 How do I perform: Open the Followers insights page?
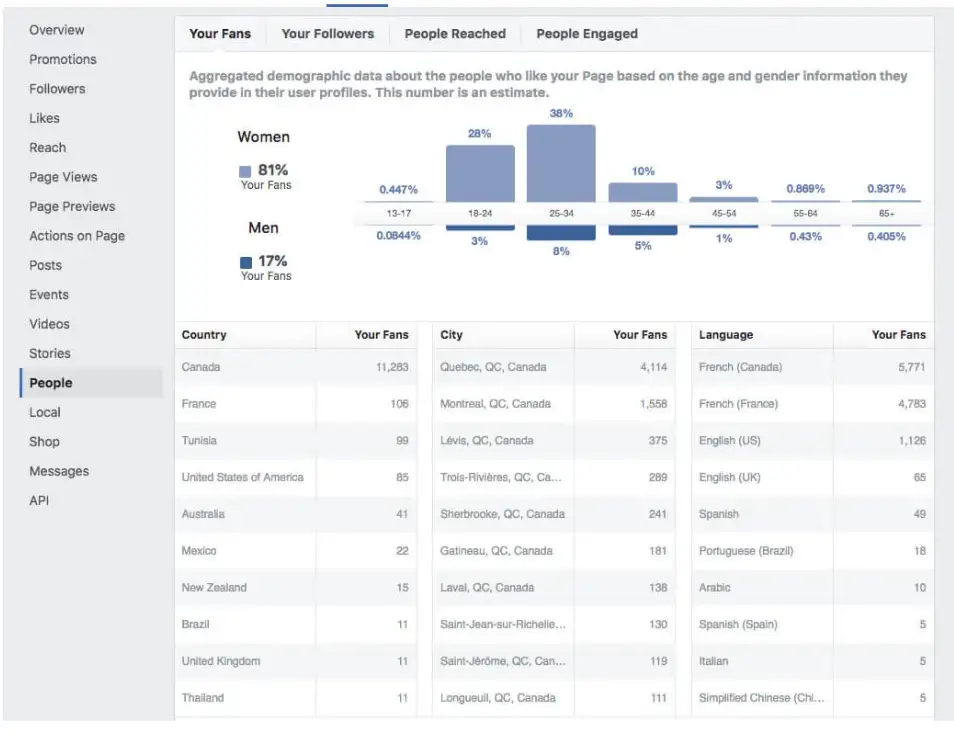[58, 88]
